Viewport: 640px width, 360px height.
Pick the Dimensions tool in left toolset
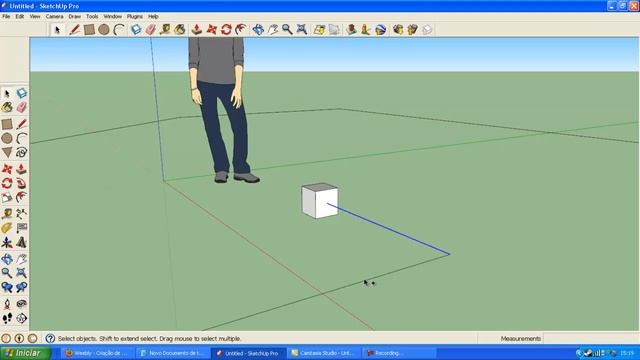pos(21,213)
